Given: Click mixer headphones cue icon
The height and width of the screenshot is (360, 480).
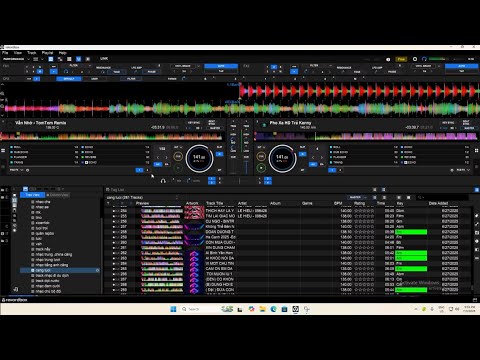Looking at the screenshot, I should pos(163,181).
